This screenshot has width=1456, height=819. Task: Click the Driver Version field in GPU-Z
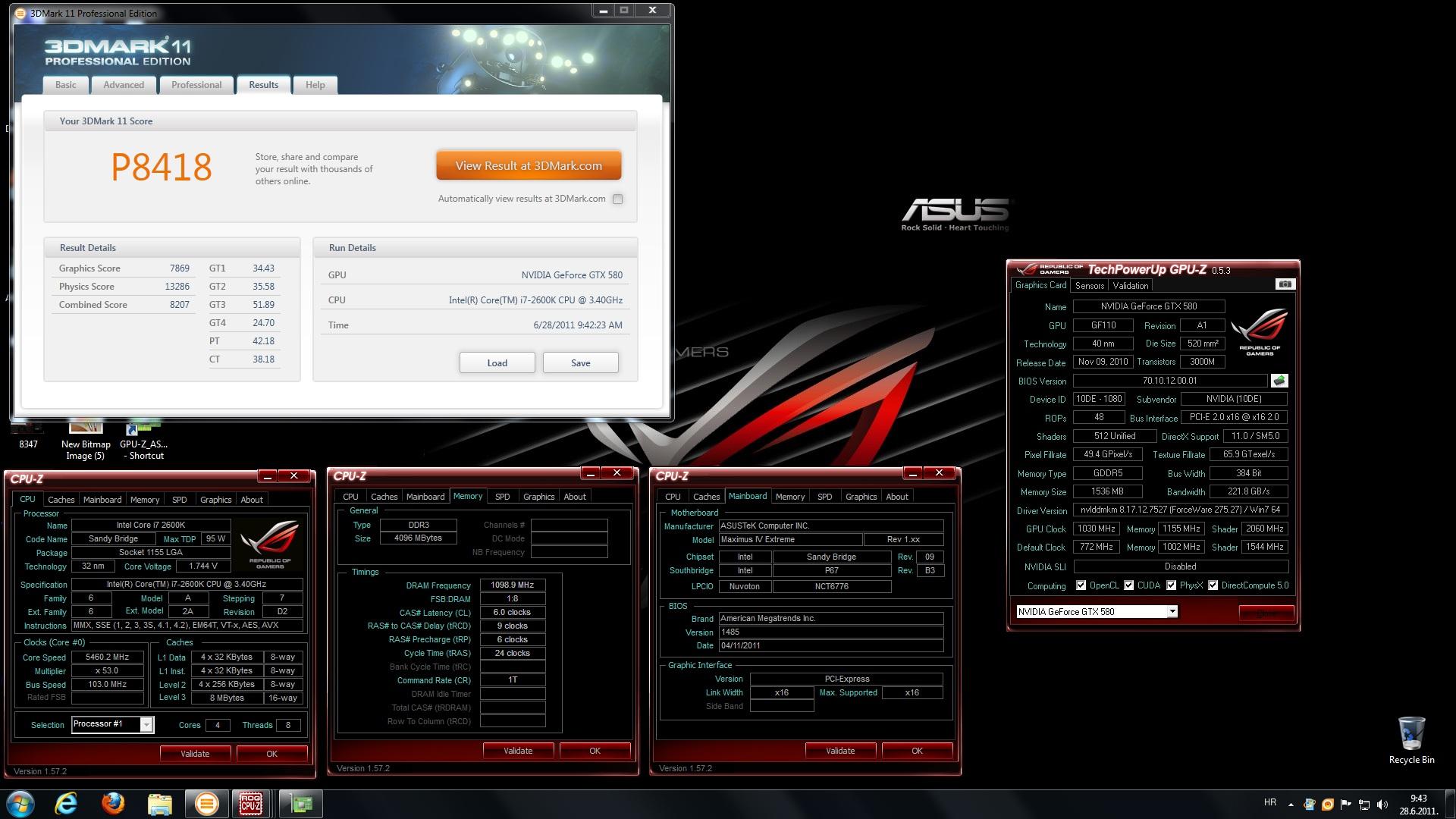coord(1181,510)
